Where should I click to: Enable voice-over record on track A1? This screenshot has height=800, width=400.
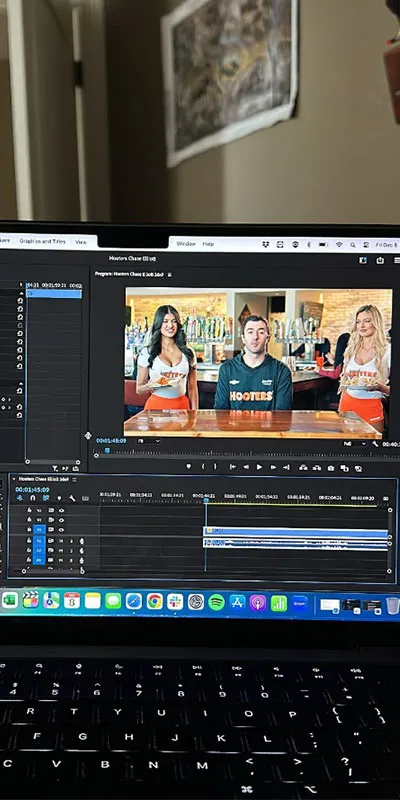(82, 541)
